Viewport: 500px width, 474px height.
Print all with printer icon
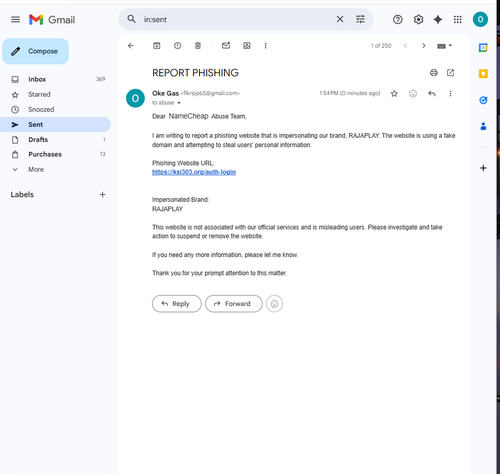click(x=434, y=73)
